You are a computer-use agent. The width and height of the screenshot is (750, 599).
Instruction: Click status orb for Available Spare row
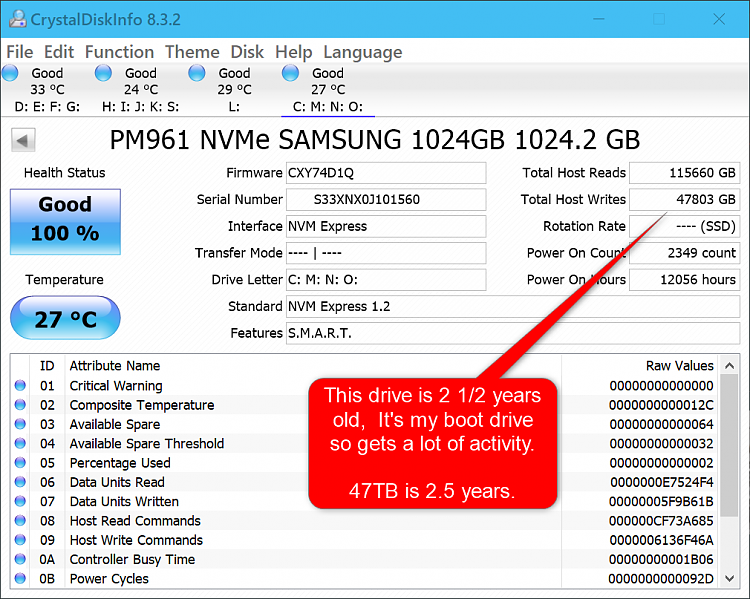(x=20, y=424)
